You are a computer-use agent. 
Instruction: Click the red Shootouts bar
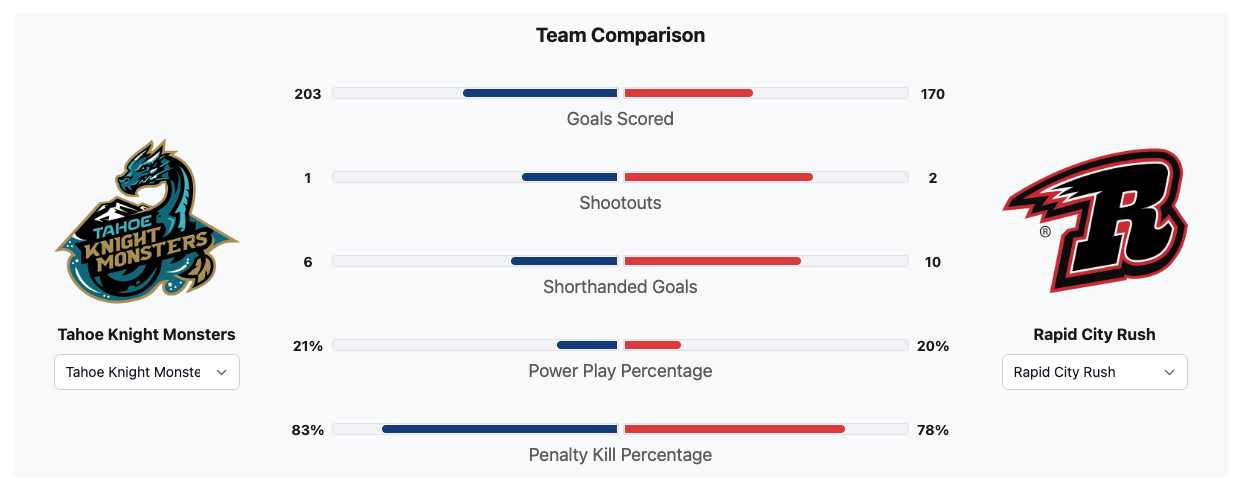click(718, 177)
